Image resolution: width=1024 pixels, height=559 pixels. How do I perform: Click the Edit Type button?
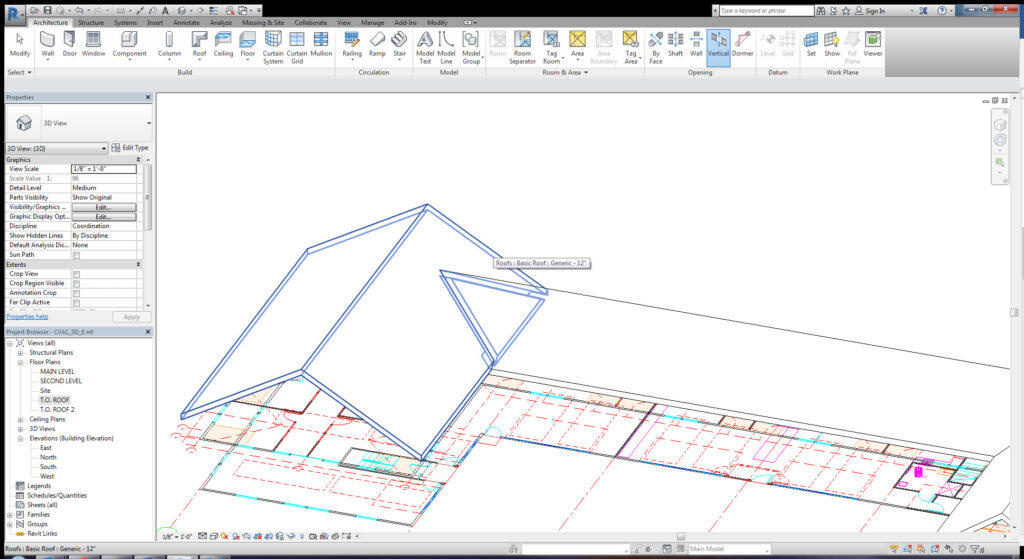point(130,148)
